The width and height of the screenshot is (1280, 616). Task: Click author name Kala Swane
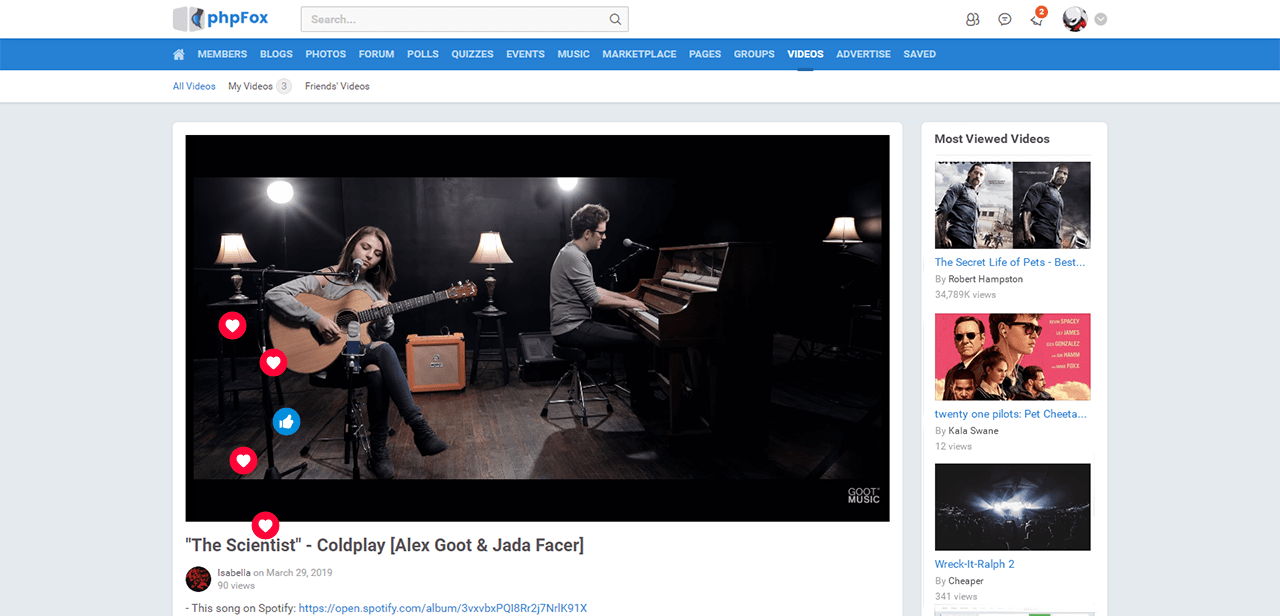coord(973,431)
